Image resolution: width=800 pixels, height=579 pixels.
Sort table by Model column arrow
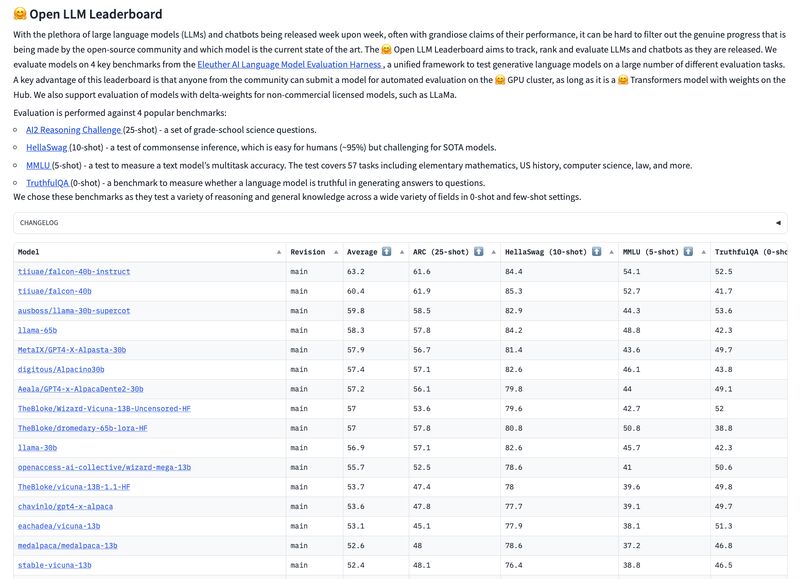[x=279, y=252]
